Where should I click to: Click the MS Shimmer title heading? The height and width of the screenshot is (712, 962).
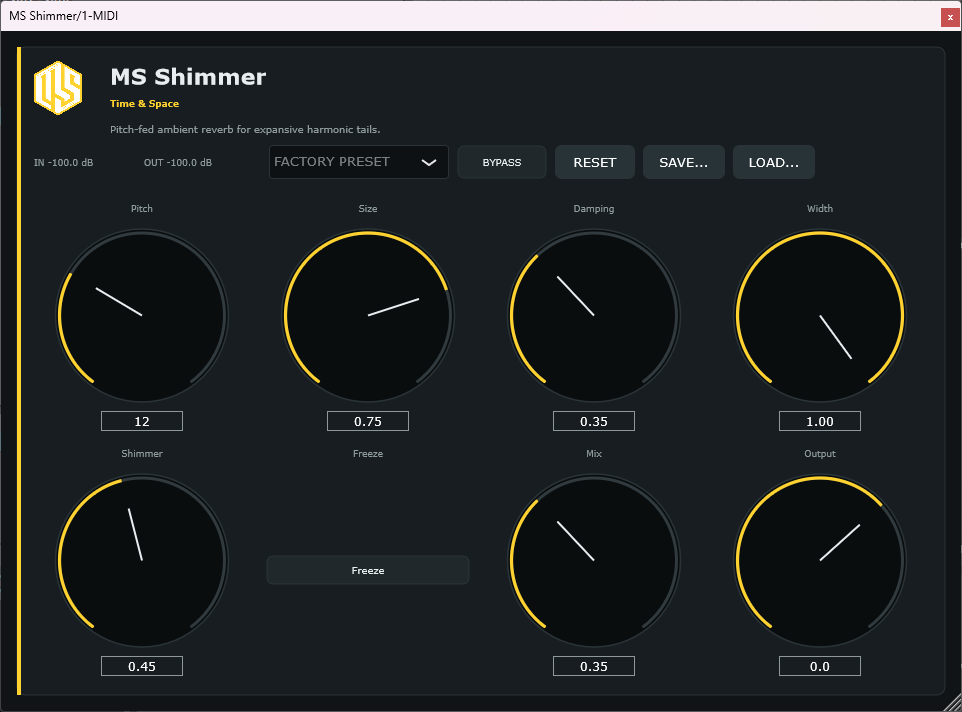[x=188, y=77]
